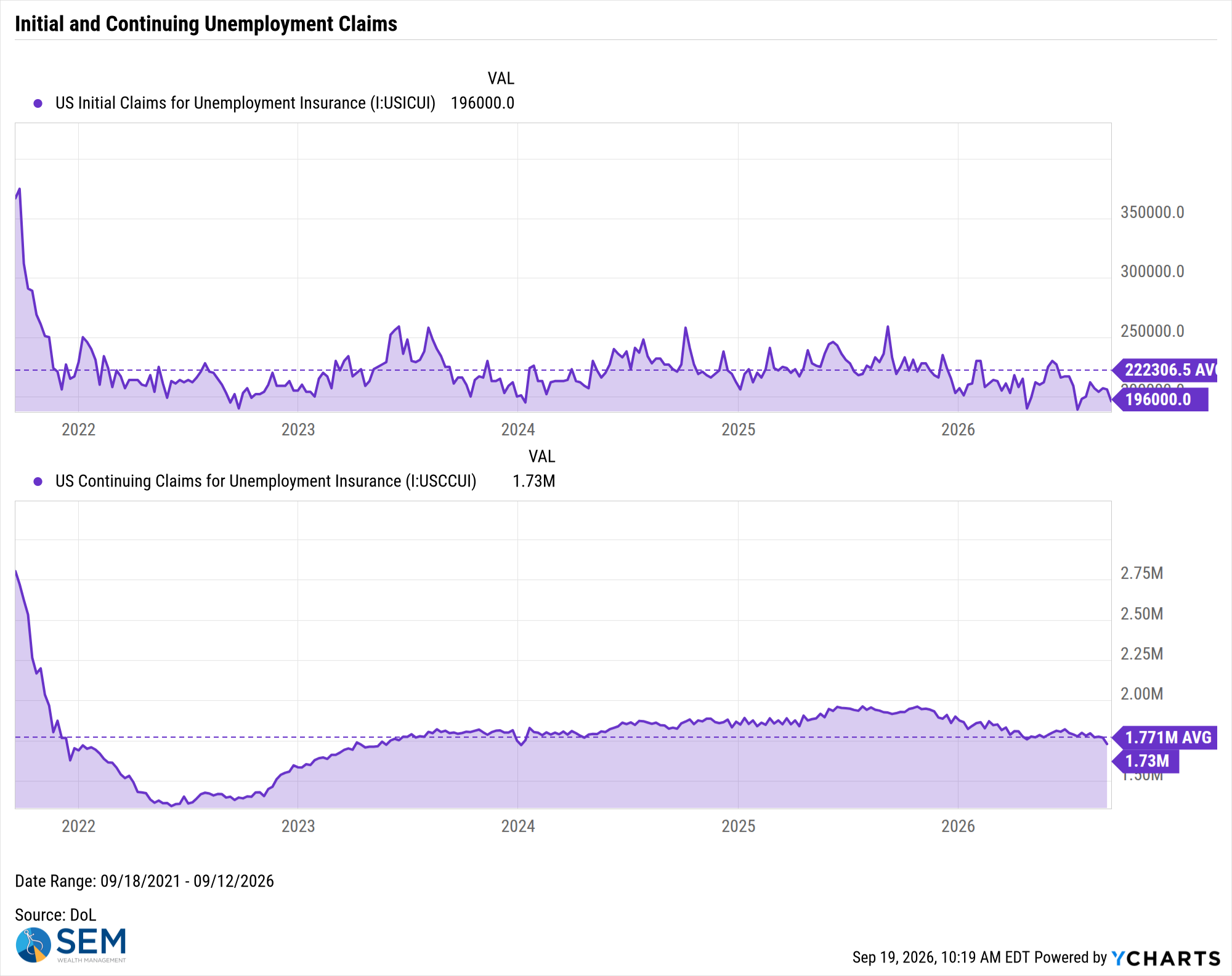Click the 300000.0 y-axis label
Viewport: 1232px width, 976px height.
point(1152,272)
